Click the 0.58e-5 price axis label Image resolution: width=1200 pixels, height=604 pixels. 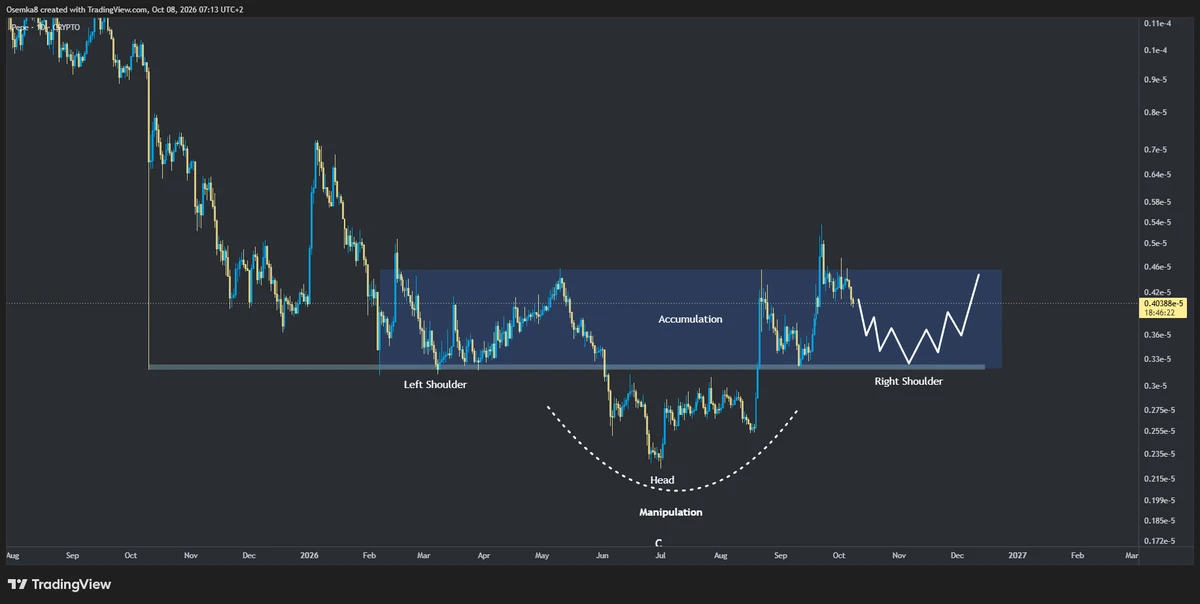tap(1158, 202)
